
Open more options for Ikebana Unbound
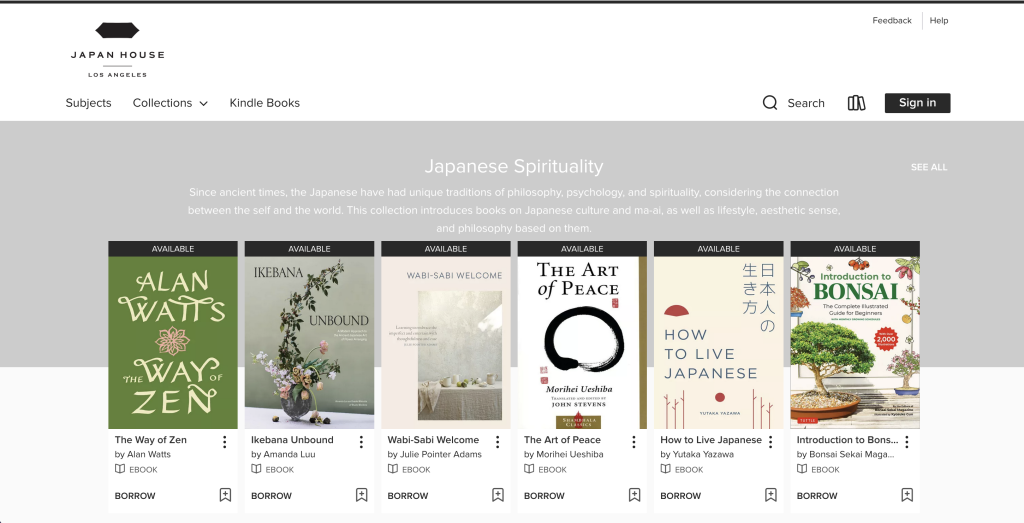361,442
